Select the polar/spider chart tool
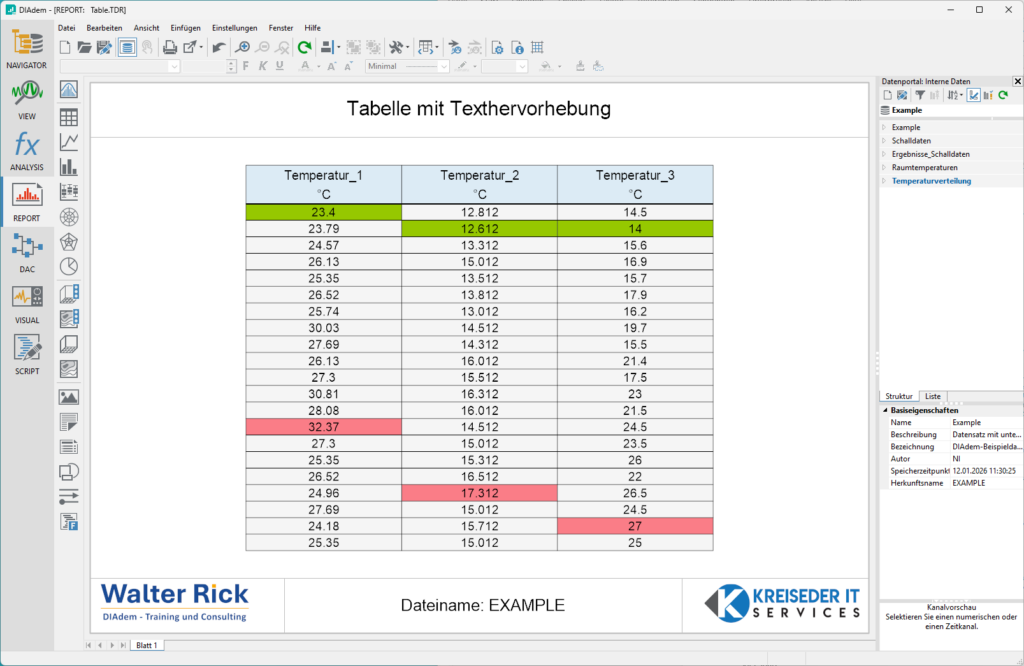Screen dimensions: 1024x666 click(x=69, y=216)
